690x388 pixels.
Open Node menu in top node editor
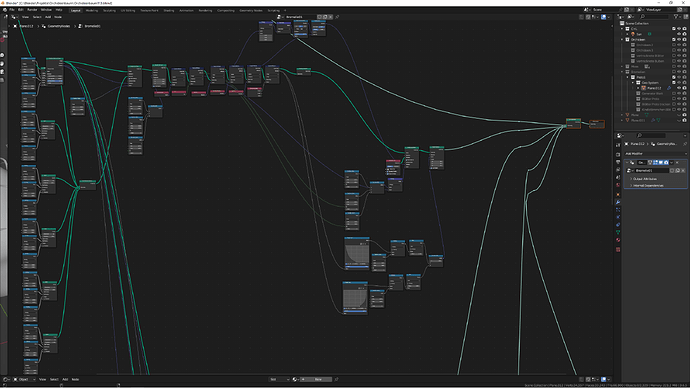click(58, 17)
